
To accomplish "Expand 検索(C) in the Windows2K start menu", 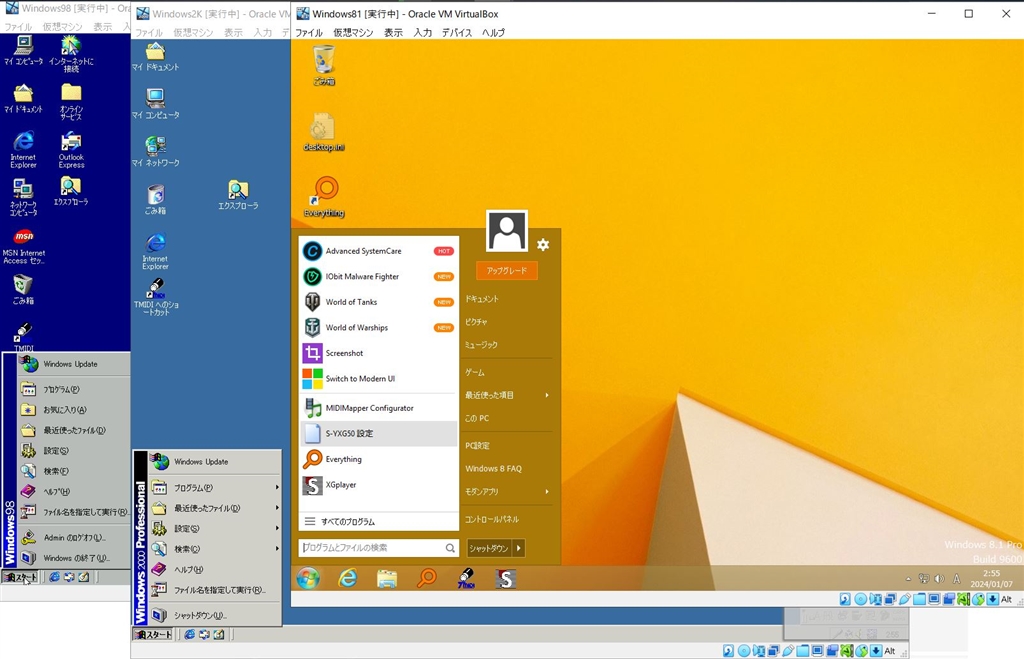I will click(x=216, y=549).
